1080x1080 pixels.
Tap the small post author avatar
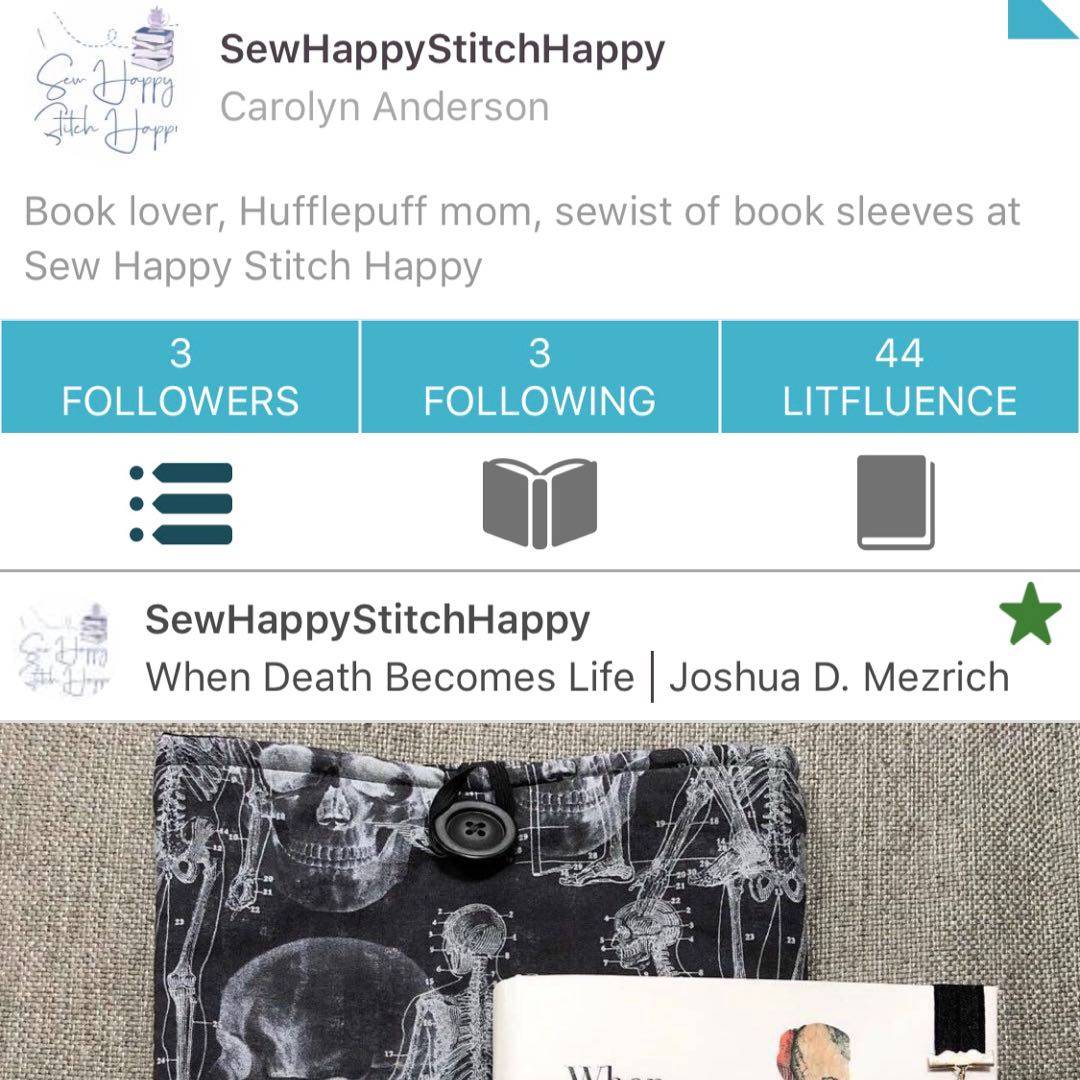(63, 649)
